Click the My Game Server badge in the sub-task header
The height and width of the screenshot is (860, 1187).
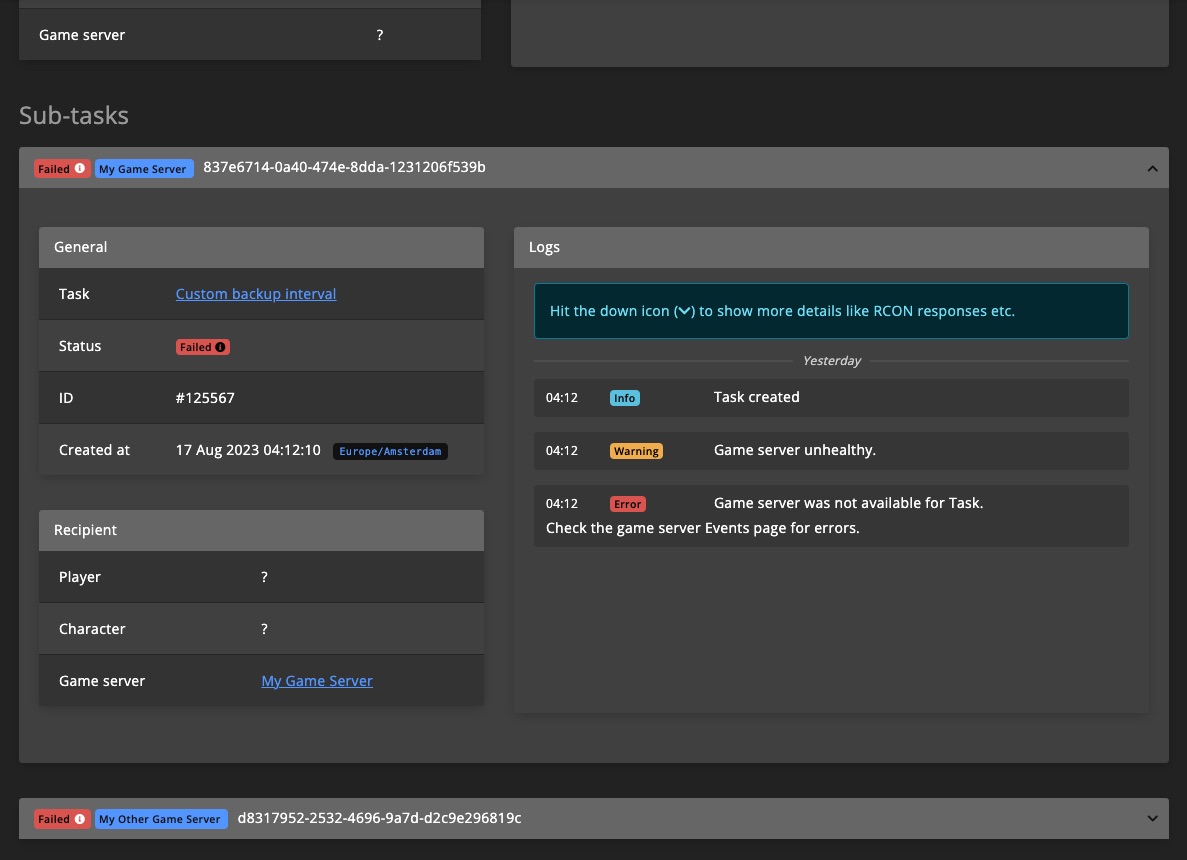[143, 168]
